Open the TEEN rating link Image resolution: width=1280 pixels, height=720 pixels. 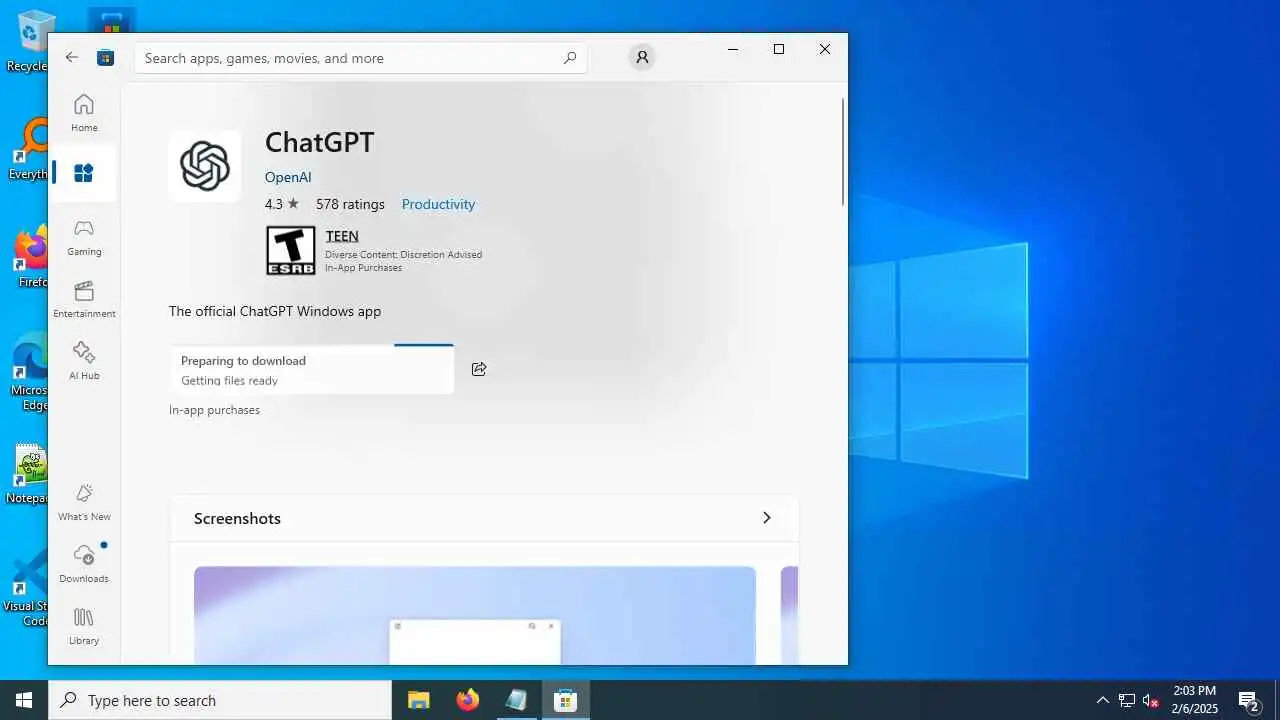pos(342,236)
